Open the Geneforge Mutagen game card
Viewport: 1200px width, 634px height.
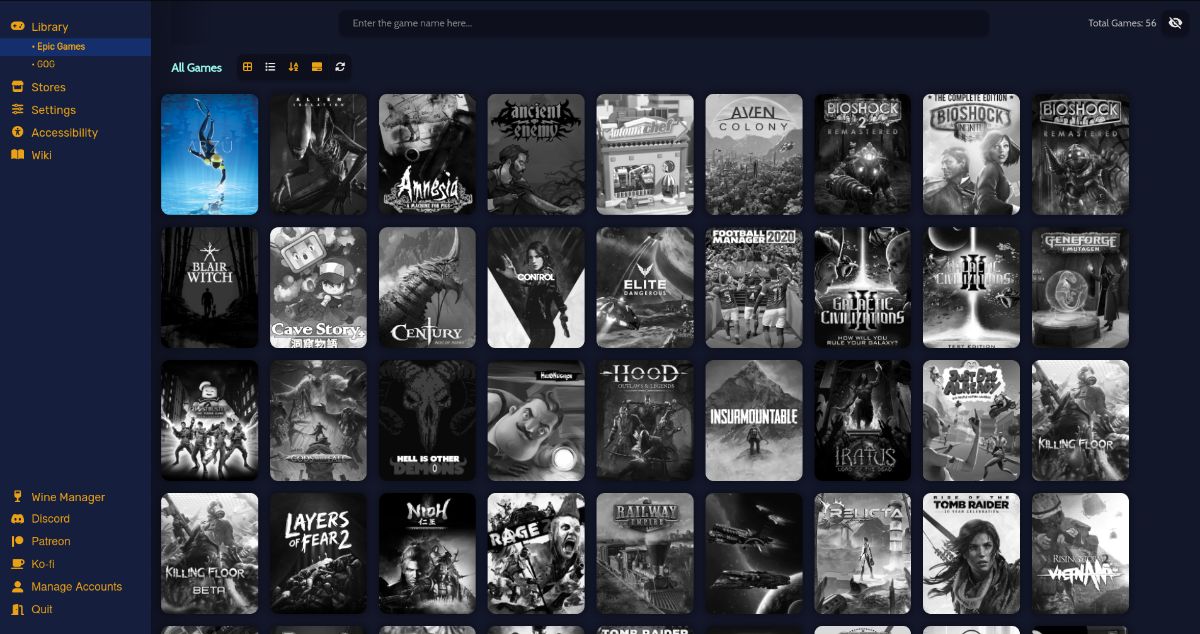[x=1081, y=287]
